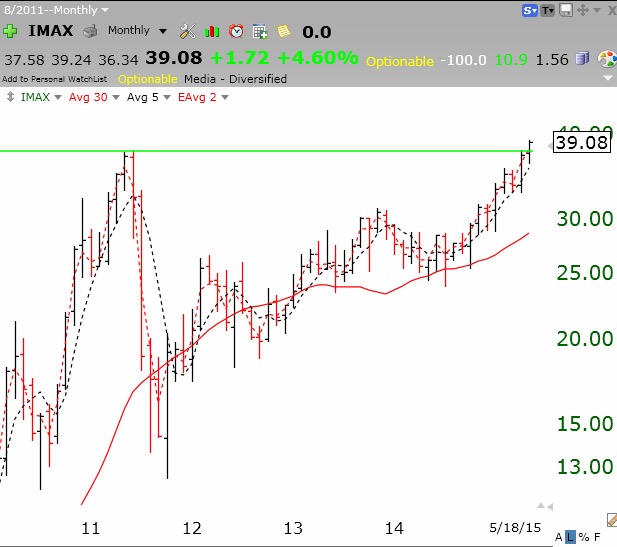Click the green-red bar chart style icon
Screen dimensions: 617x547
(212, 31)
